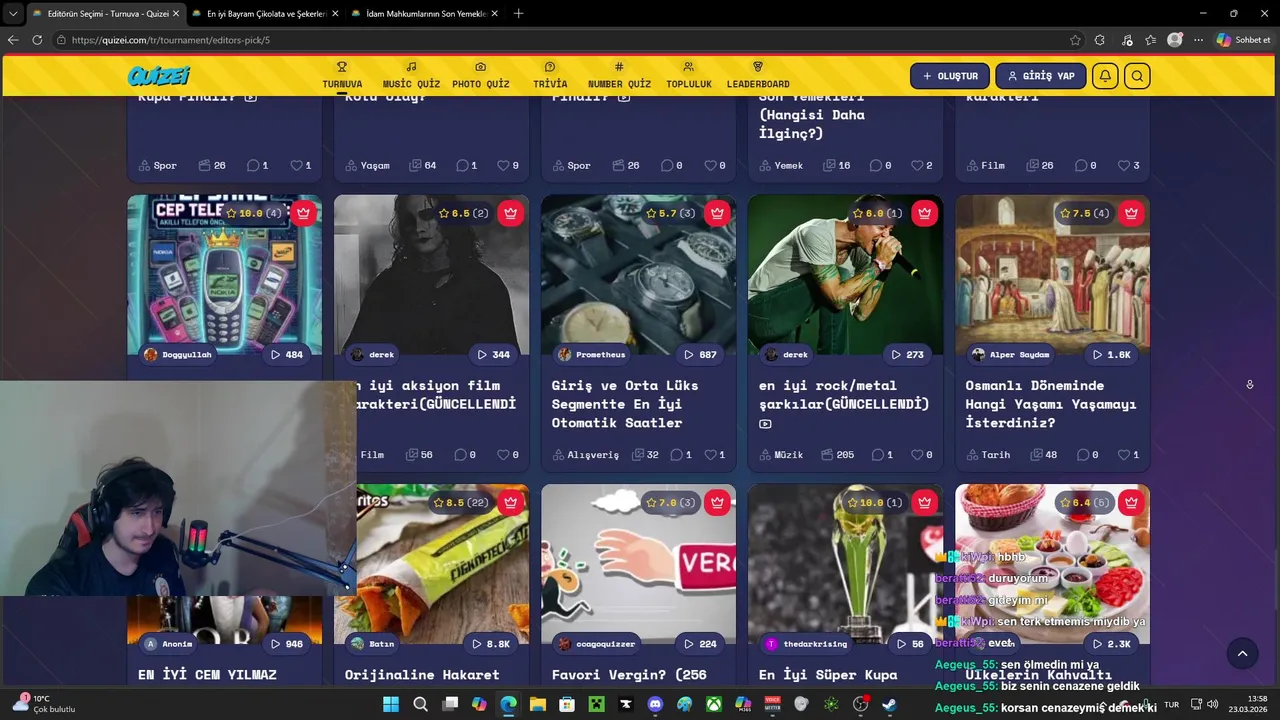The width and height of the screenshot is (1280, 720).
Task: Open Giriş ve Orta Lüks Segmentte title
Action: (625, 404)
